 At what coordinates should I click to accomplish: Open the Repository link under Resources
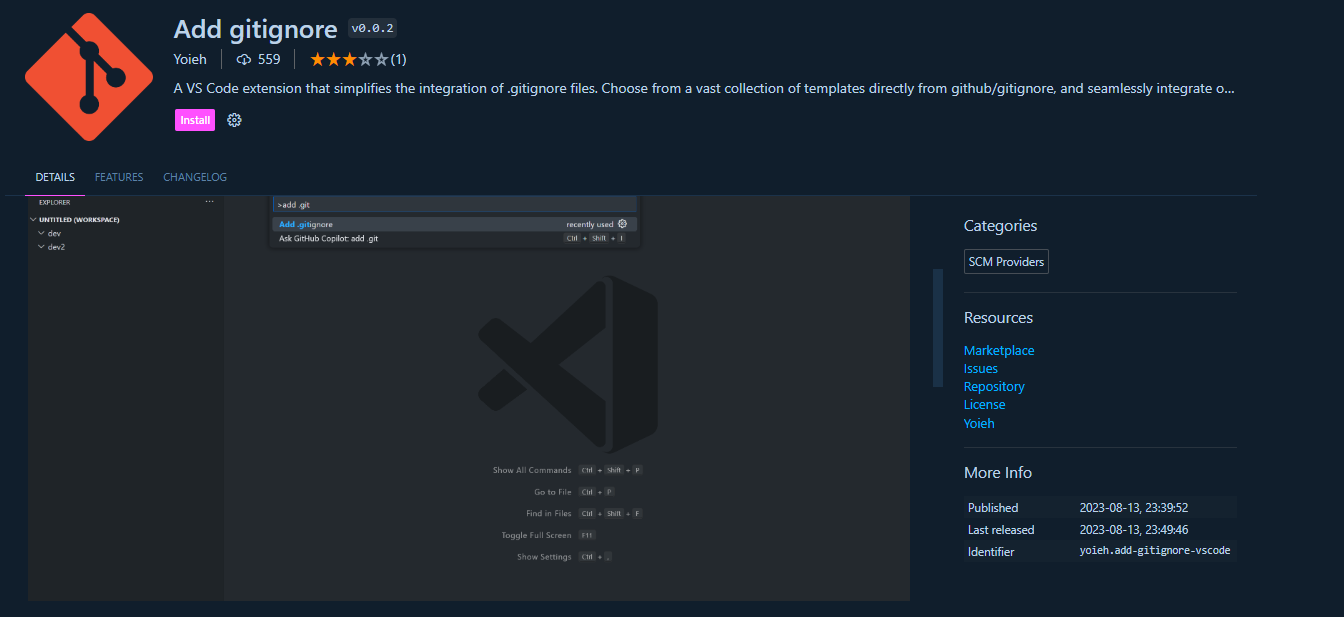point(994,386)
